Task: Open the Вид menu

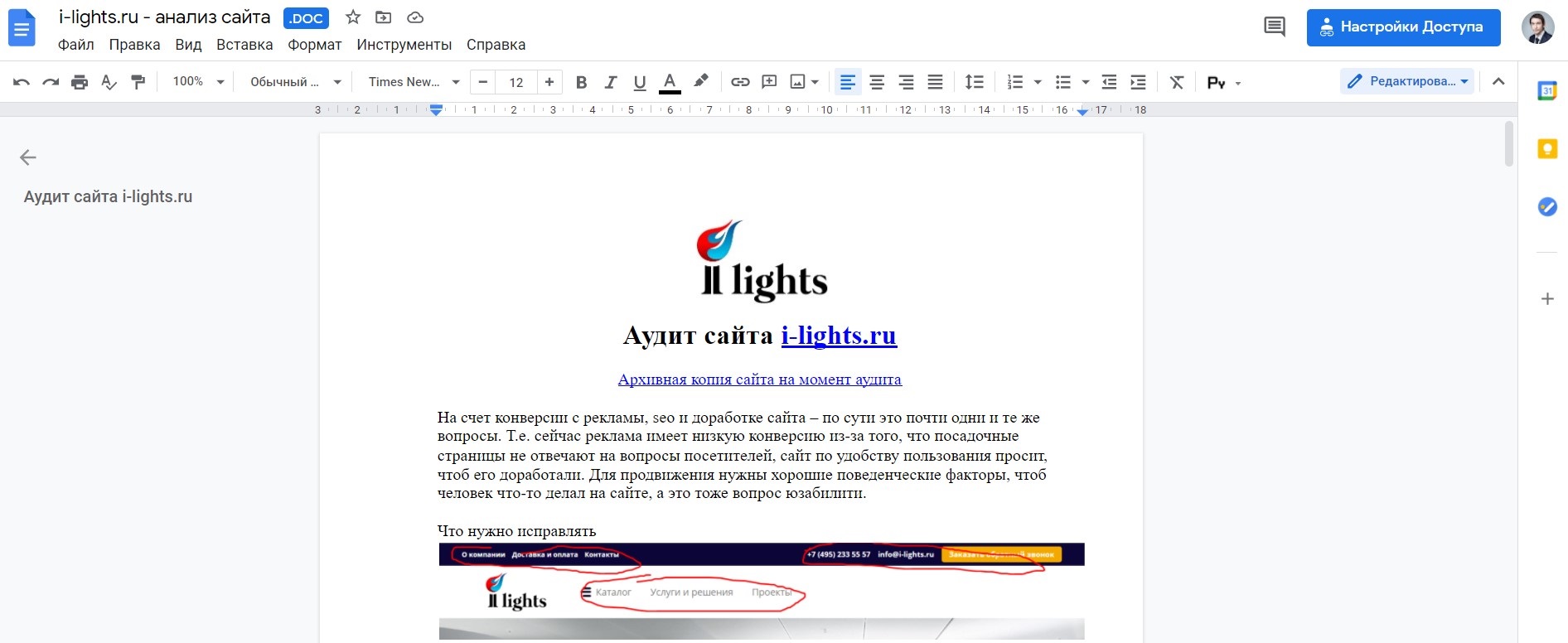Action: click(x=188, y=45)
